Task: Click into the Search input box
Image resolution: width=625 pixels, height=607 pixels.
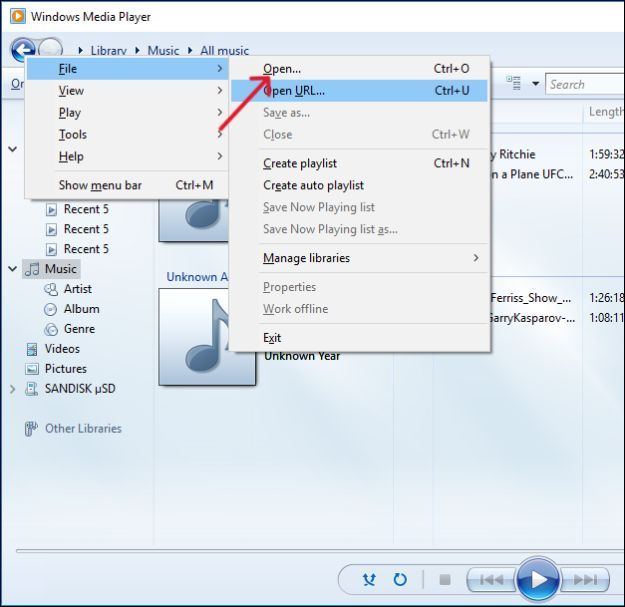Action: pyautogui.click(x=584, y=84)
